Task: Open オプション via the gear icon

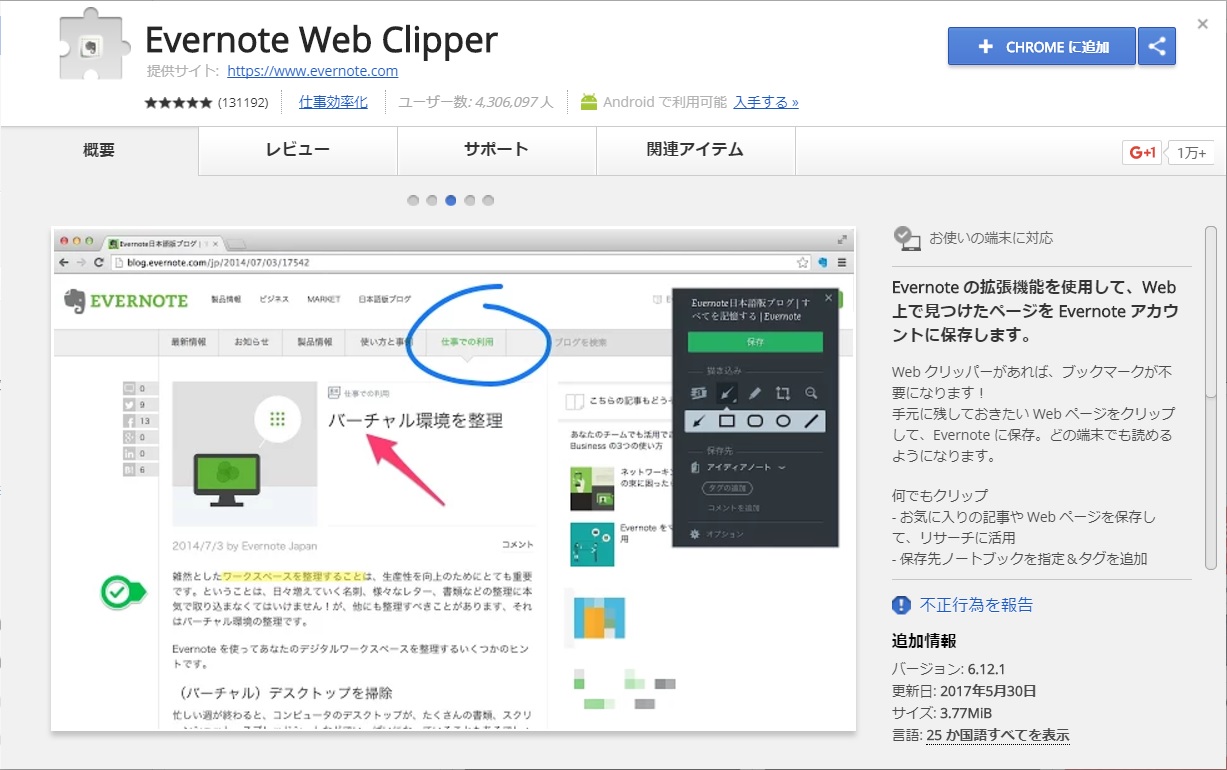Action: (719, 533)
